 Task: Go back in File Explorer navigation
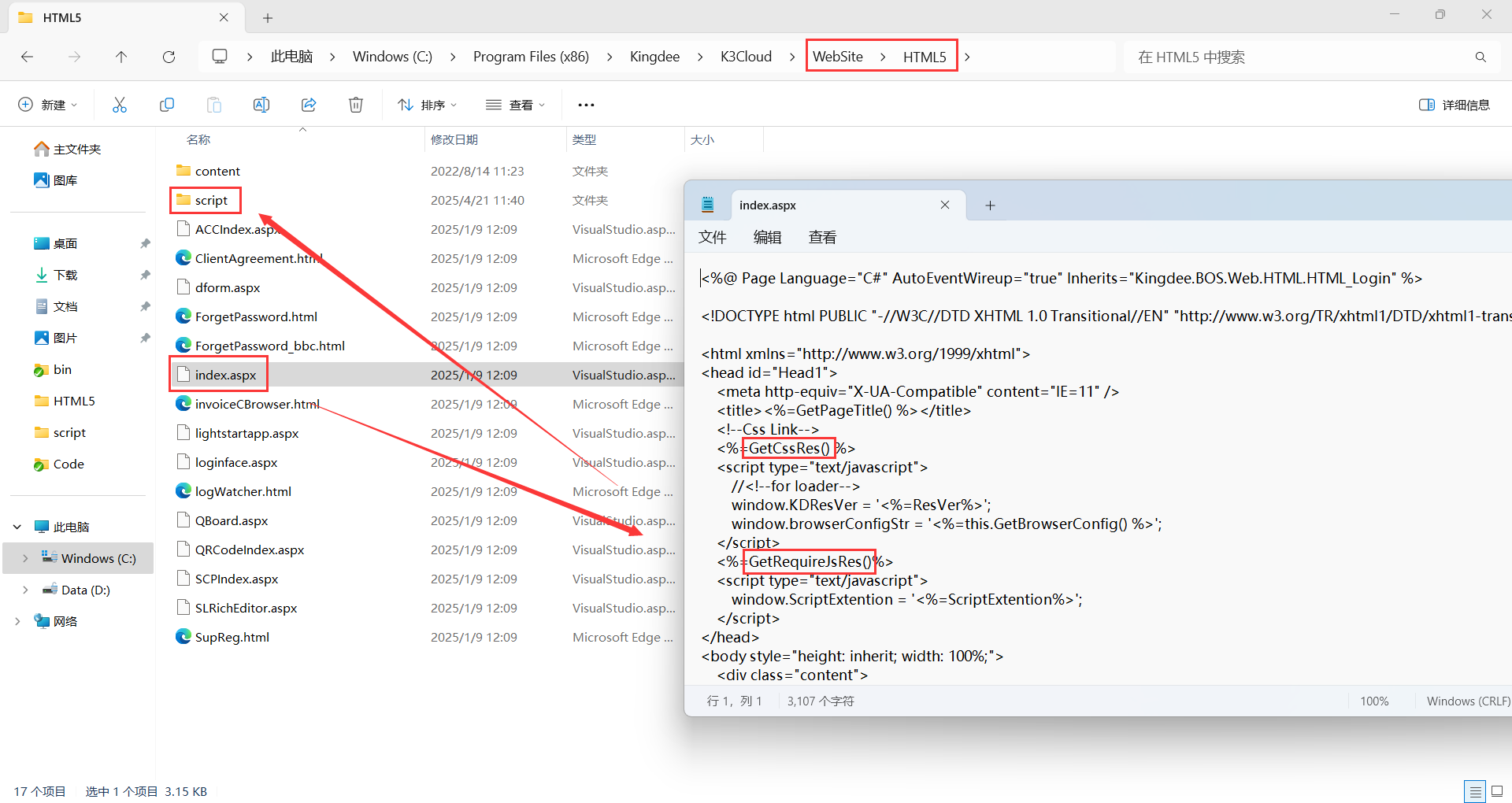pos(28,57)
